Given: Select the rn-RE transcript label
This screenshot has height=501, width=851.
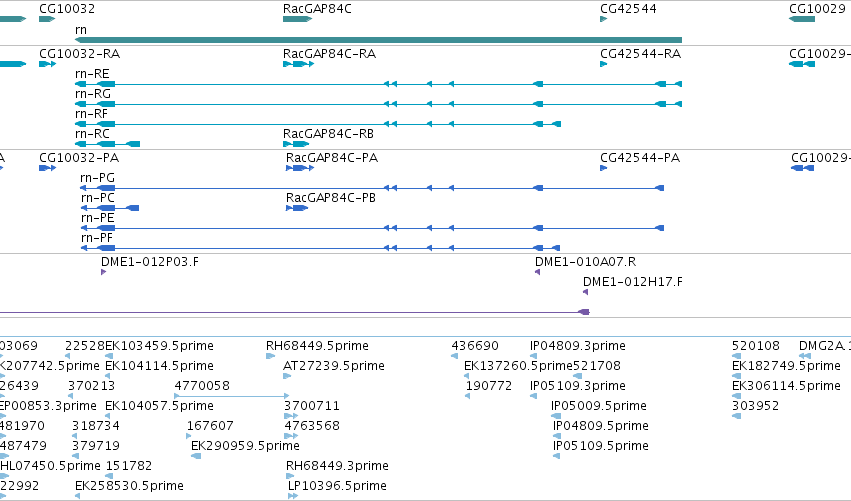Looking at the screenshot, I should [92, 74].
